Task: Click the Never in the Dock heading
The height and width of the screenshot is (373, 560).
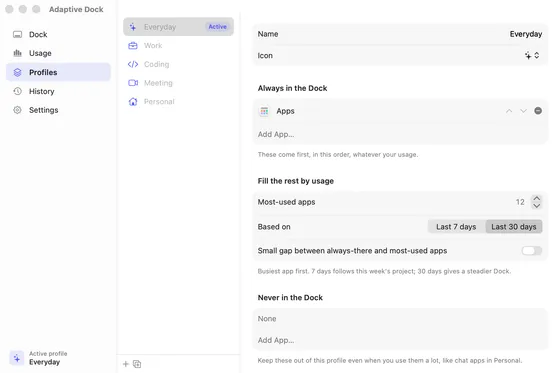Action: pos(290,298)
